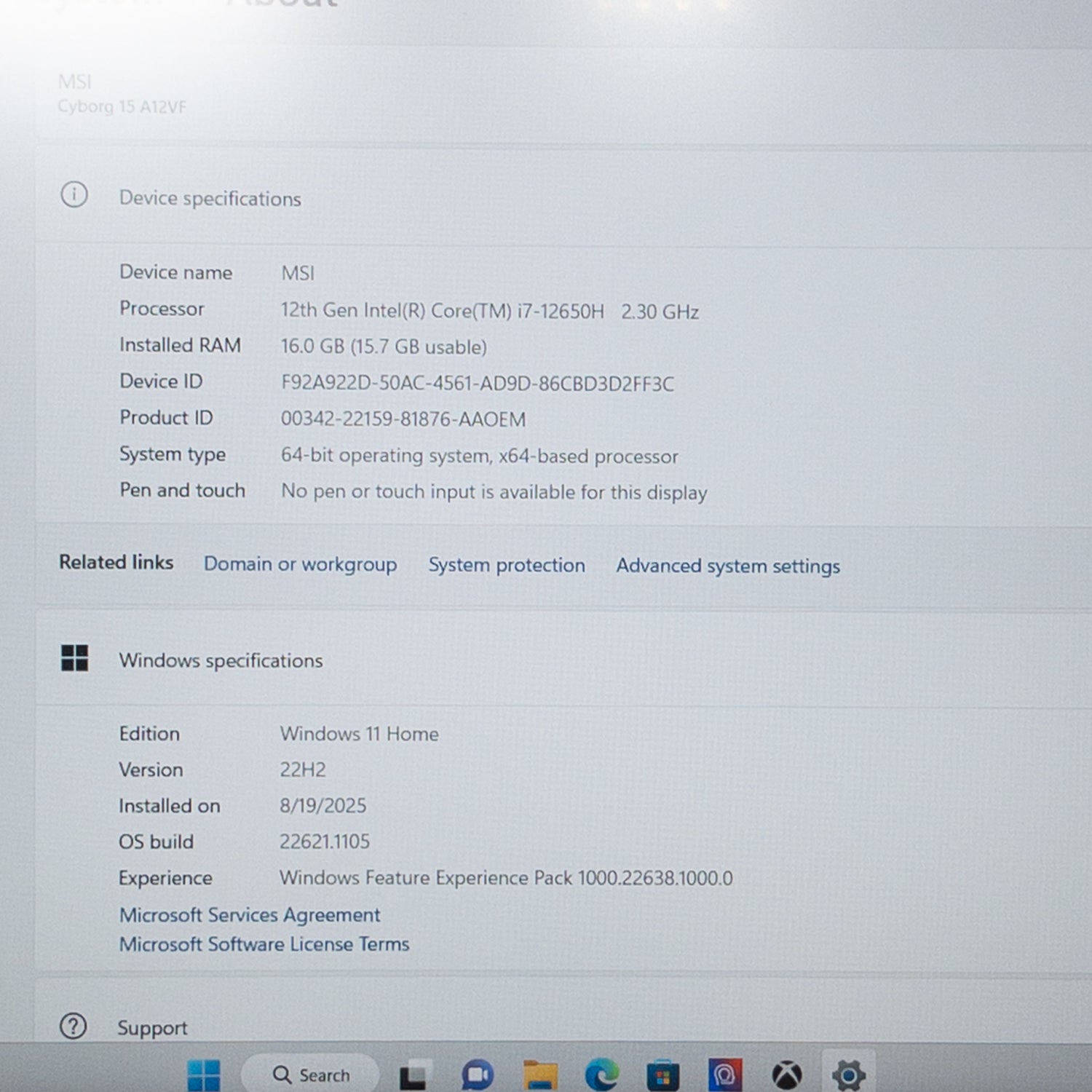Open the System protection link
1092x1092 pixels.
pos(506,565)
